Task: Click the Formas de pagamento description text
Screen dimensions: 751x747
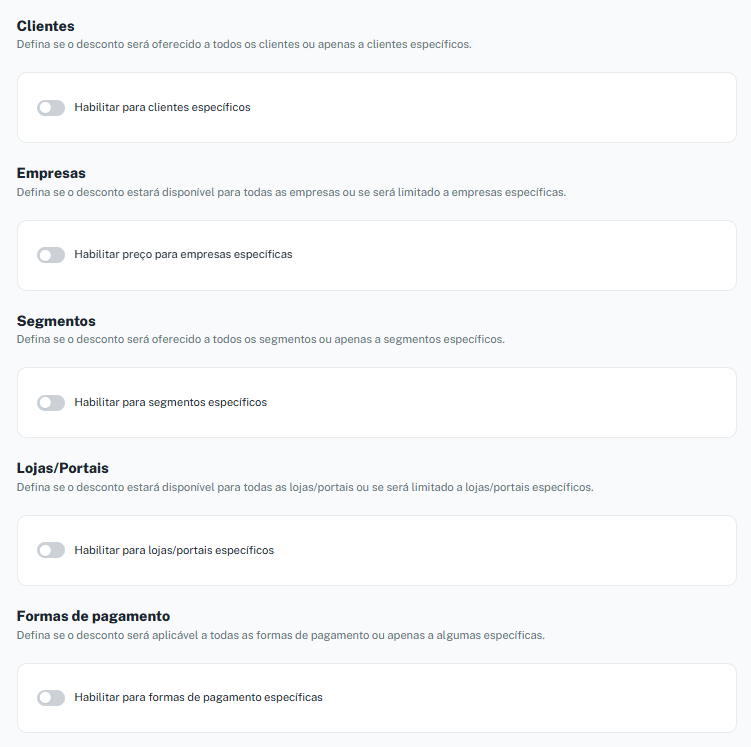Action: point(281,635)
